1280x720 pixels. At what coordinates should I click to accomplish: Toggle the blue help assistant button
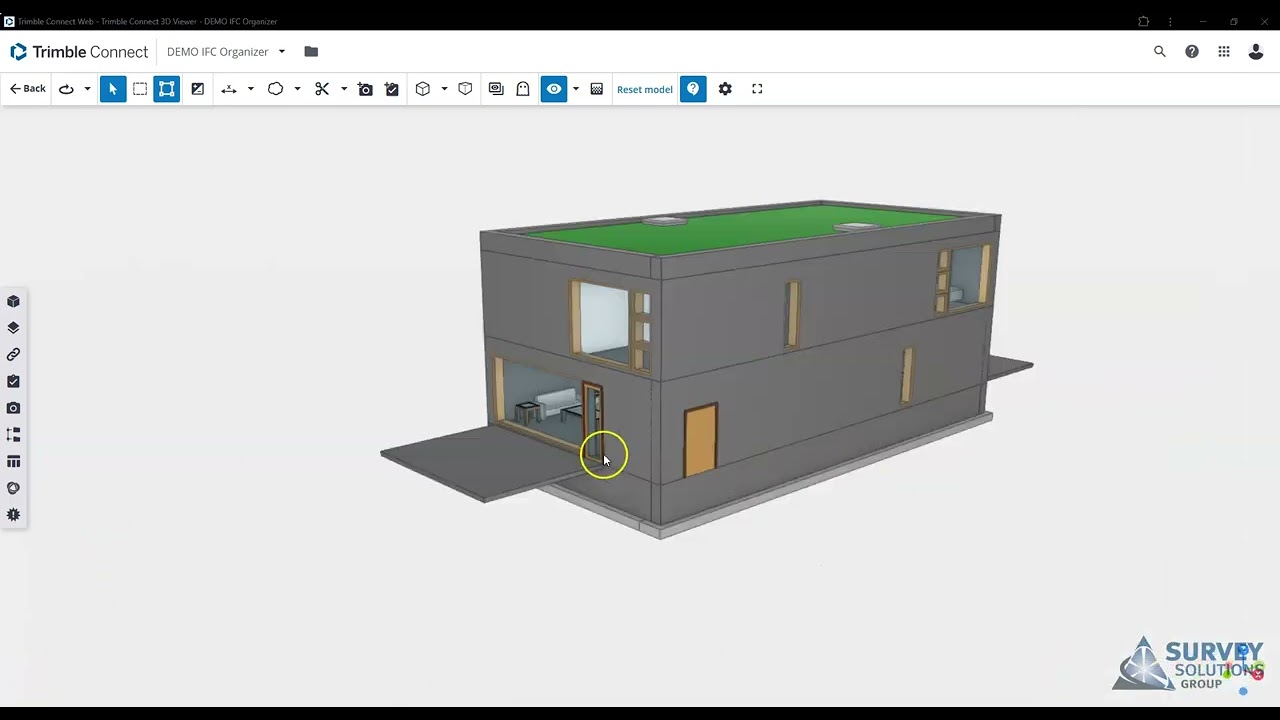[693, 89]
